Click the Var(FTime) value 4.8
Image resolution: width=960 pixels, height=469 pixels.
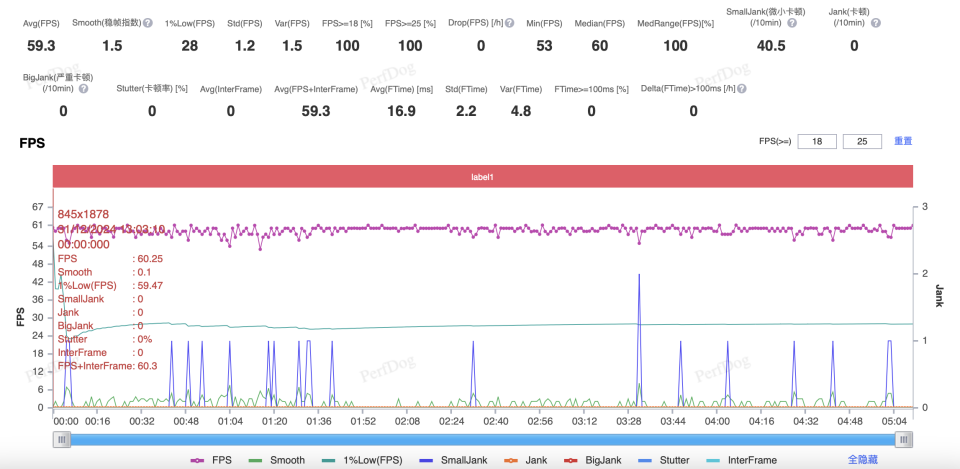pyautogui.click(x=521, y=111)
